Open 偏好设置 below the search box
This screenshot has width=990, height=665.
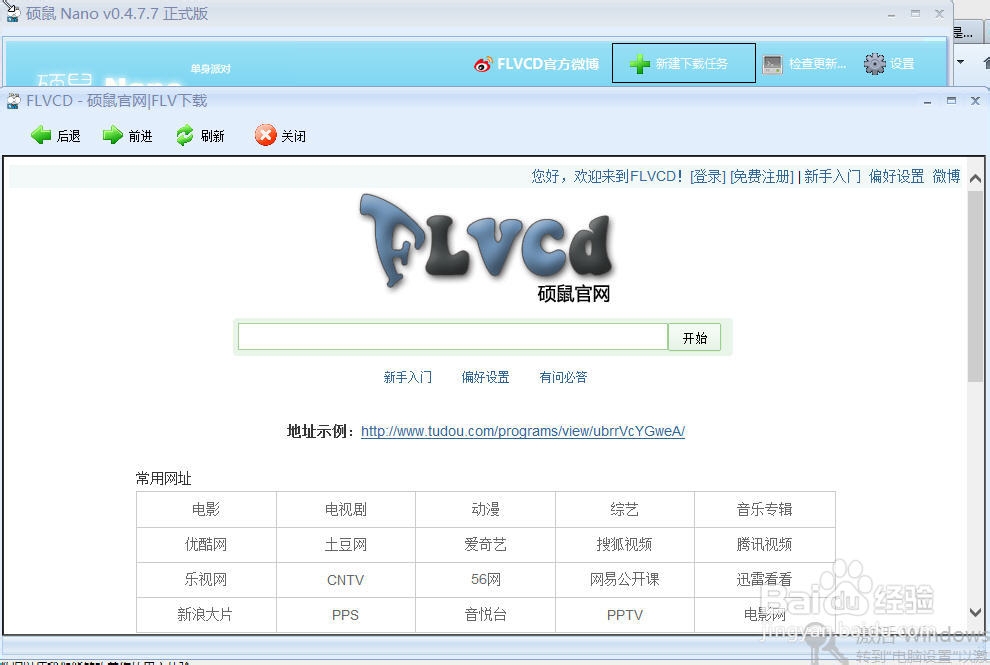[485, 377]
